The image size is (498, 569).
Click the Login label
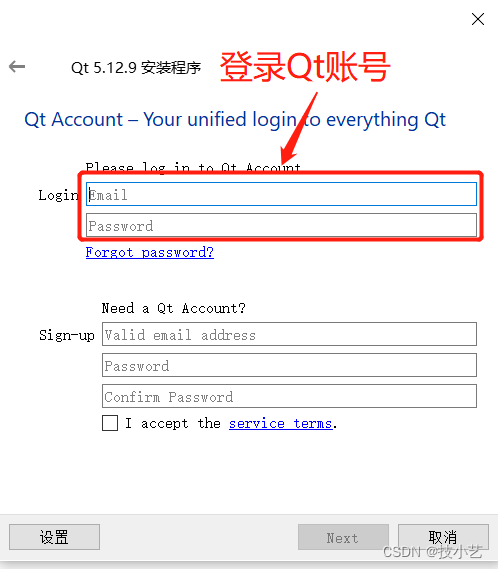click(58, 196)
